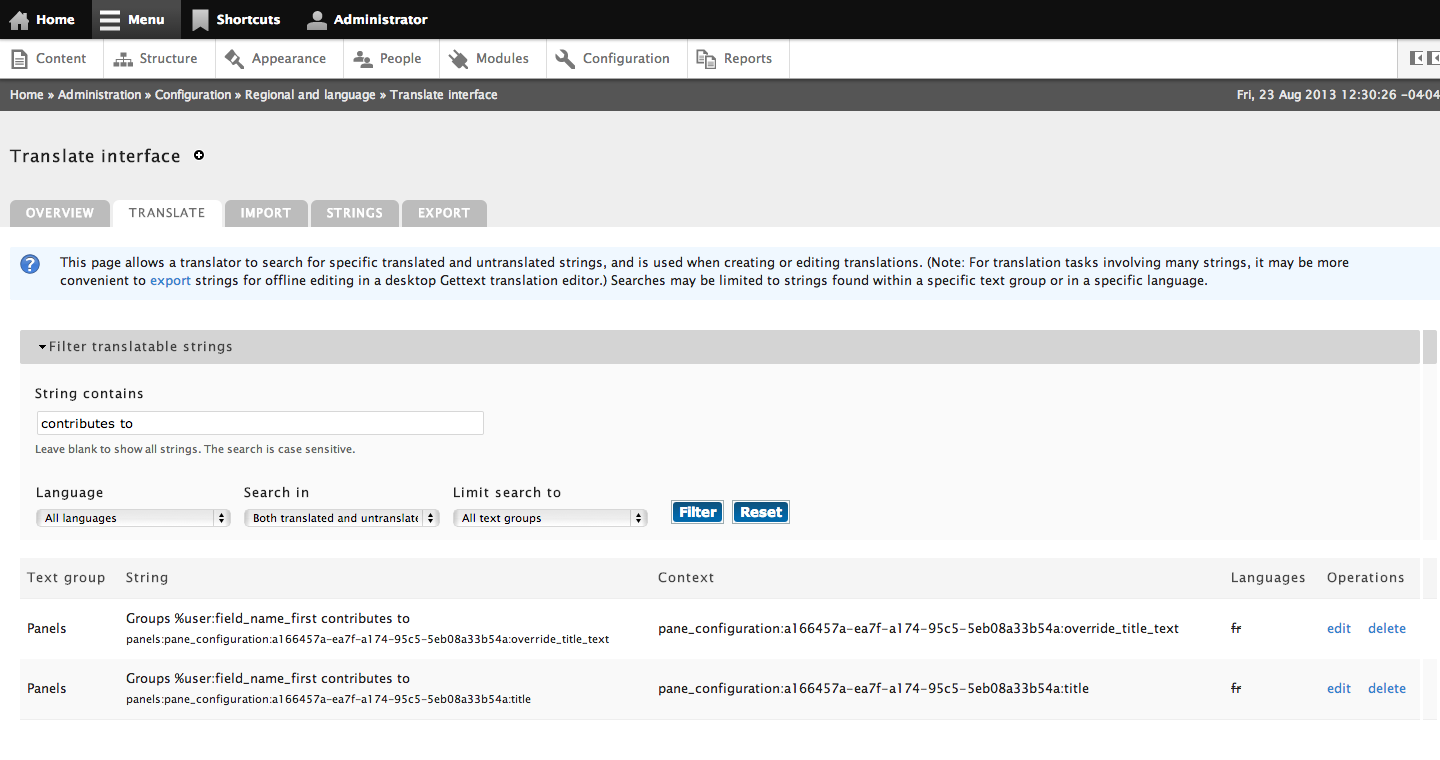Click the Appearance brush icon

click(235, 58)
